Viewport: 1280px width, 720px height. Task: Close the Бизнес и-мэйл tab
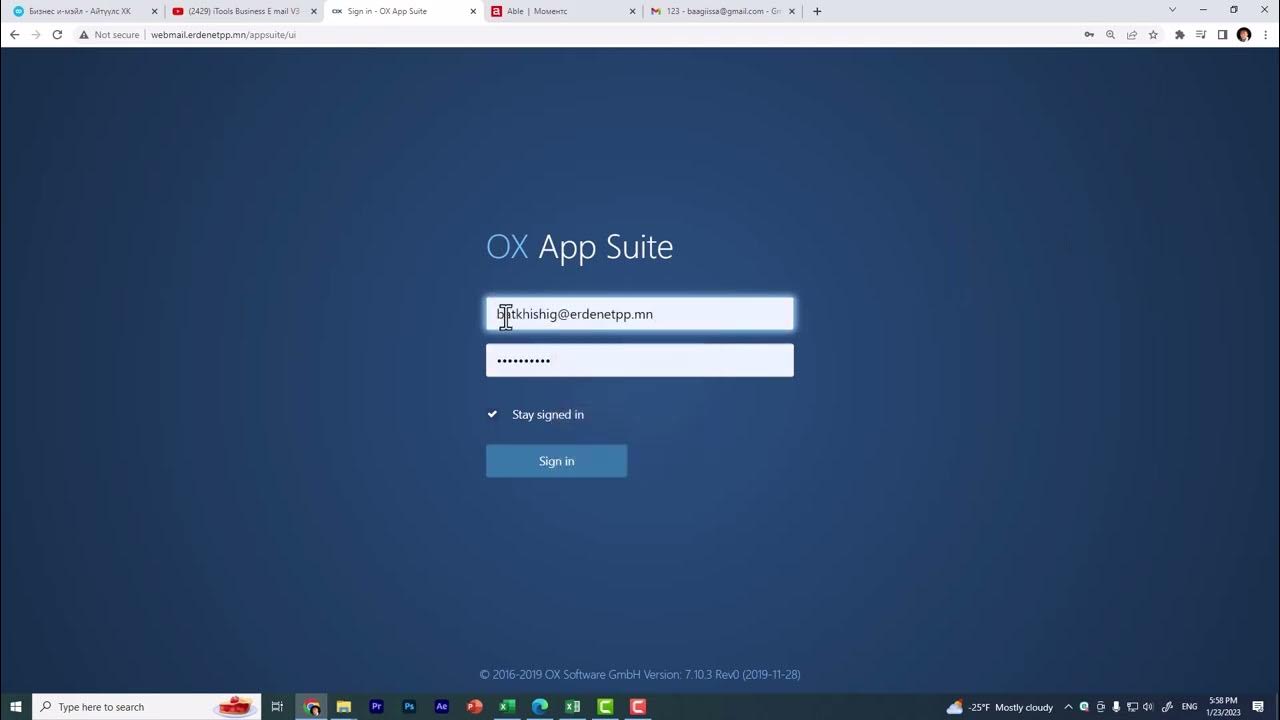pos(154,11)
